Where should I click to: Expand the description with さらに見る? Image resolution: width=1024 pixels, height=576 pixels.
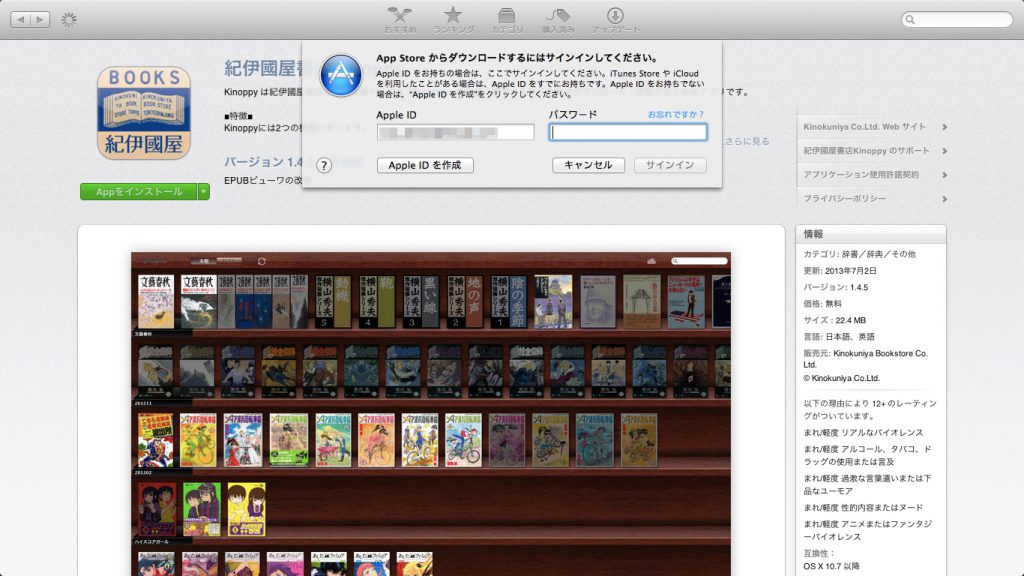[x=746, y=141]
